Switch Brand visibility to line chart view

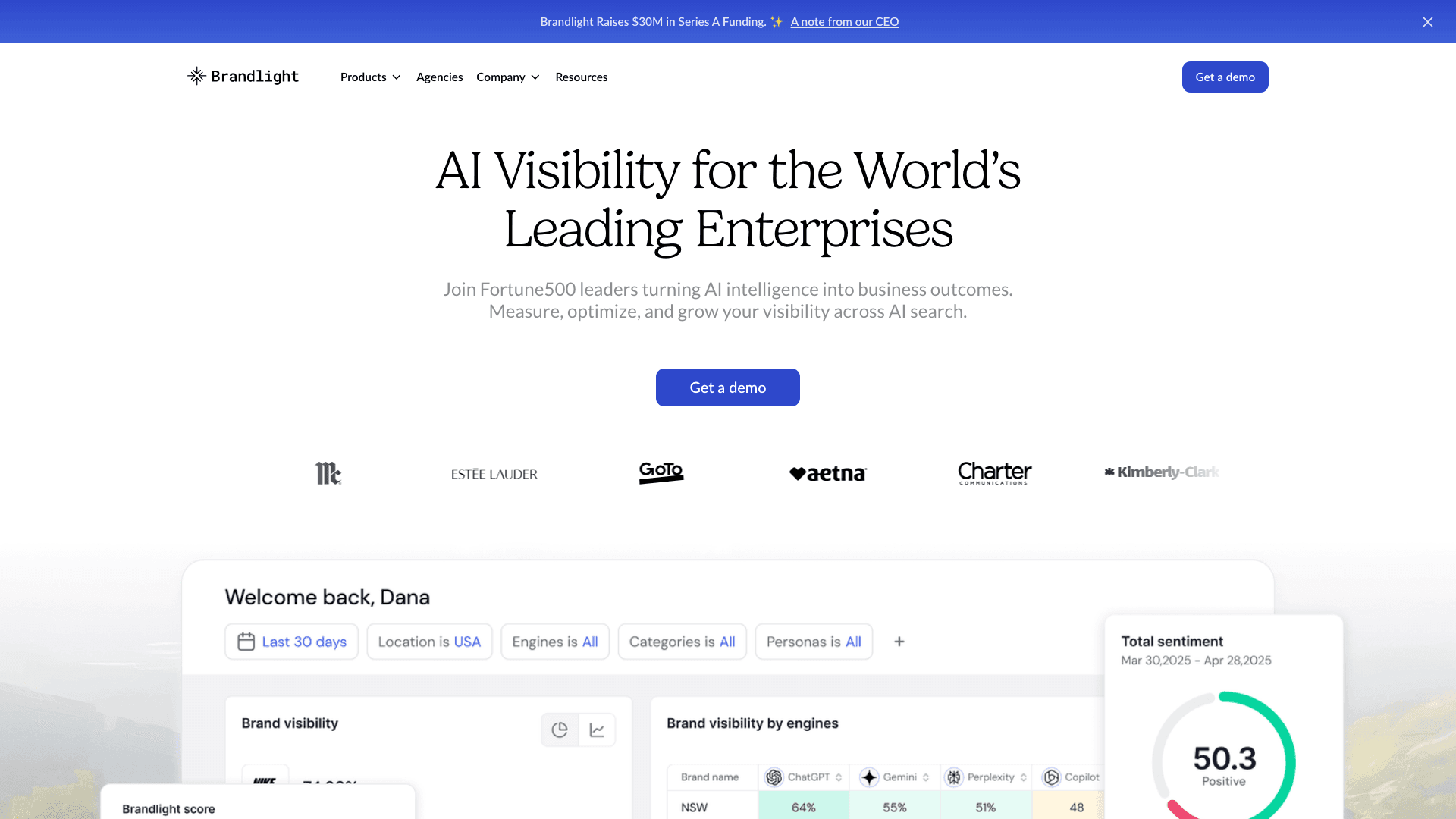click(597, 730)
